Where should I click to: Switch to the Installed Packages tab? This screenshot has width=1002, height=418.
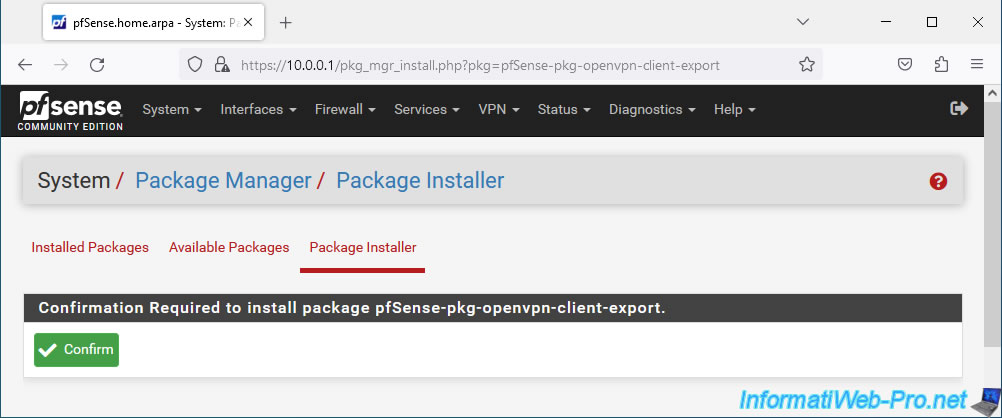pyautogui.click(x=90, y=247)
